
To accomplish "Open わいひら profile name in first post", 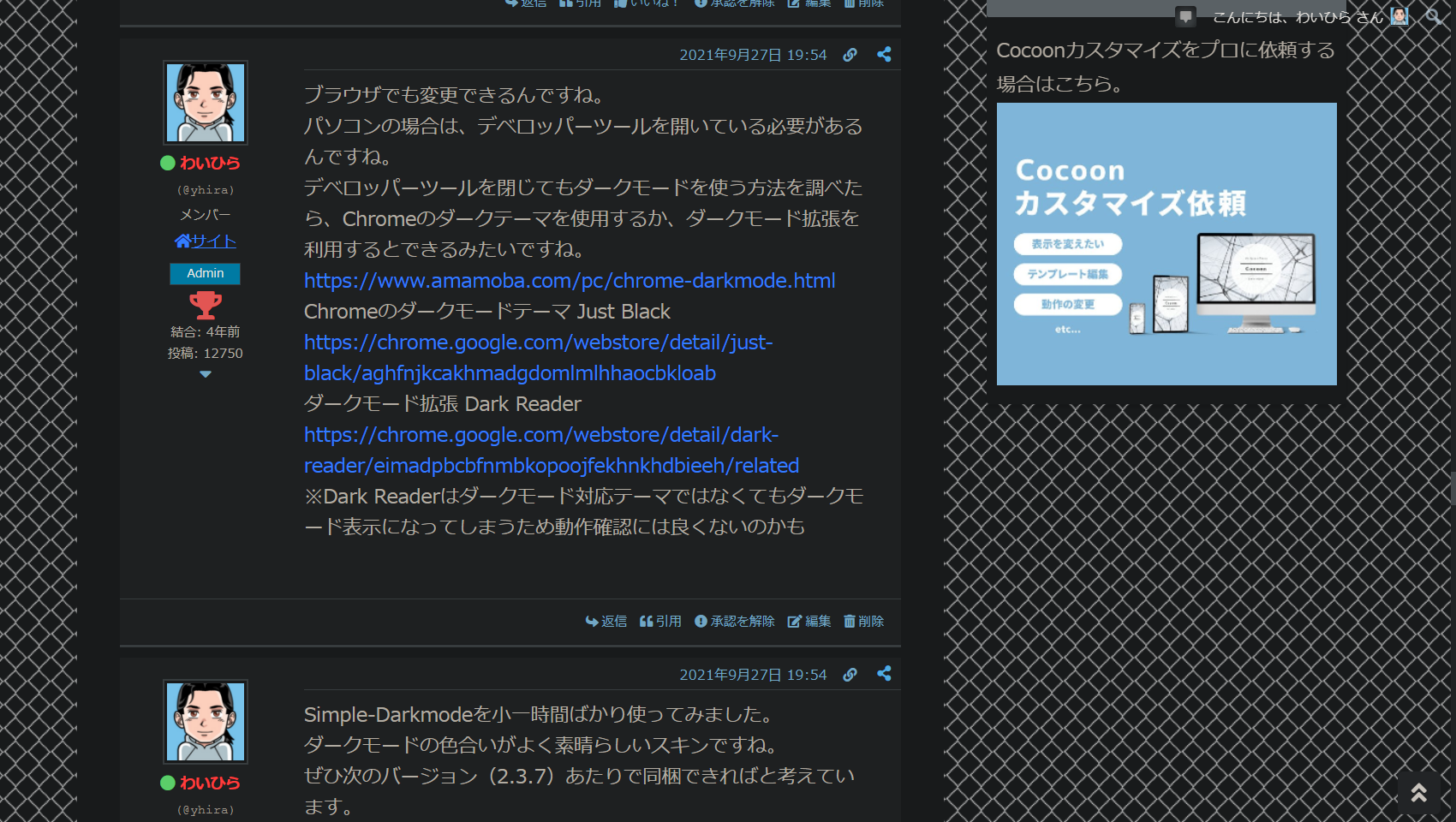I will [210, 163].
